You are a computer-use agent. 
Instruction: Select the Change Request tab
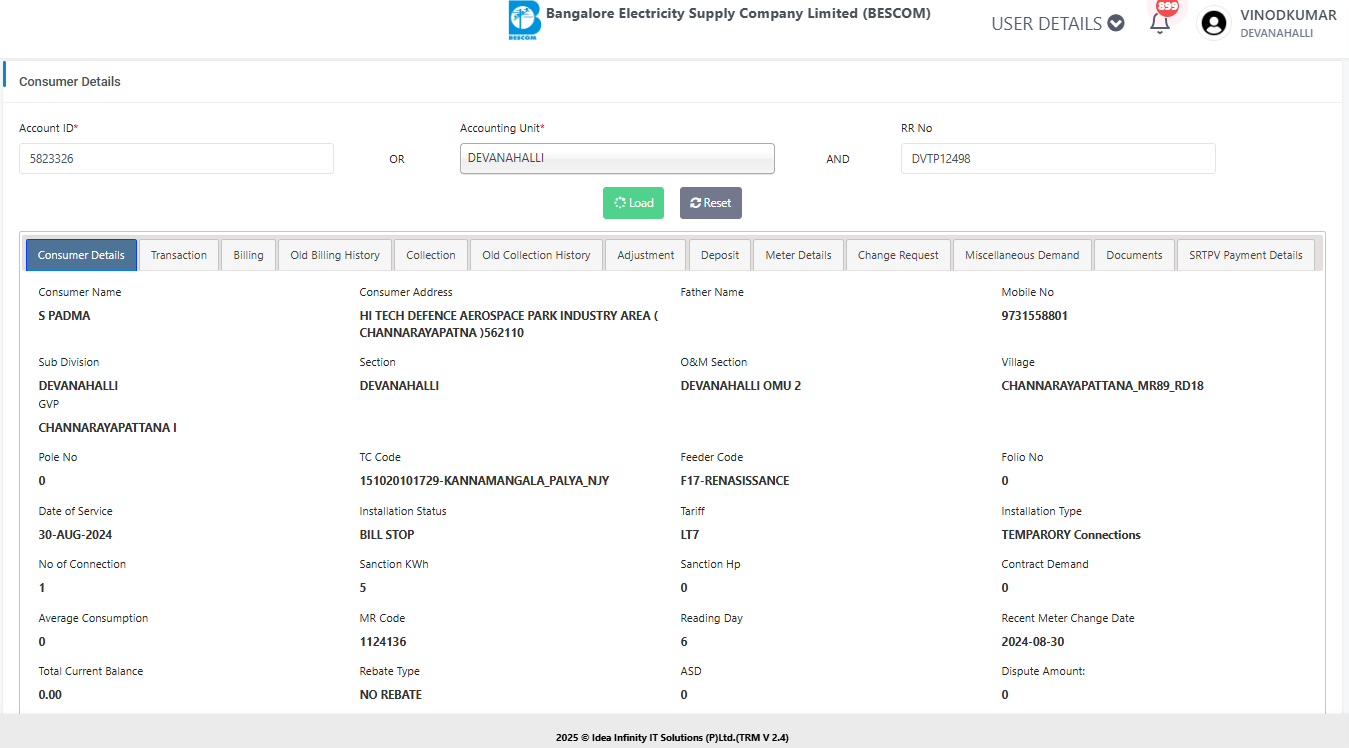tap(898, 255)
